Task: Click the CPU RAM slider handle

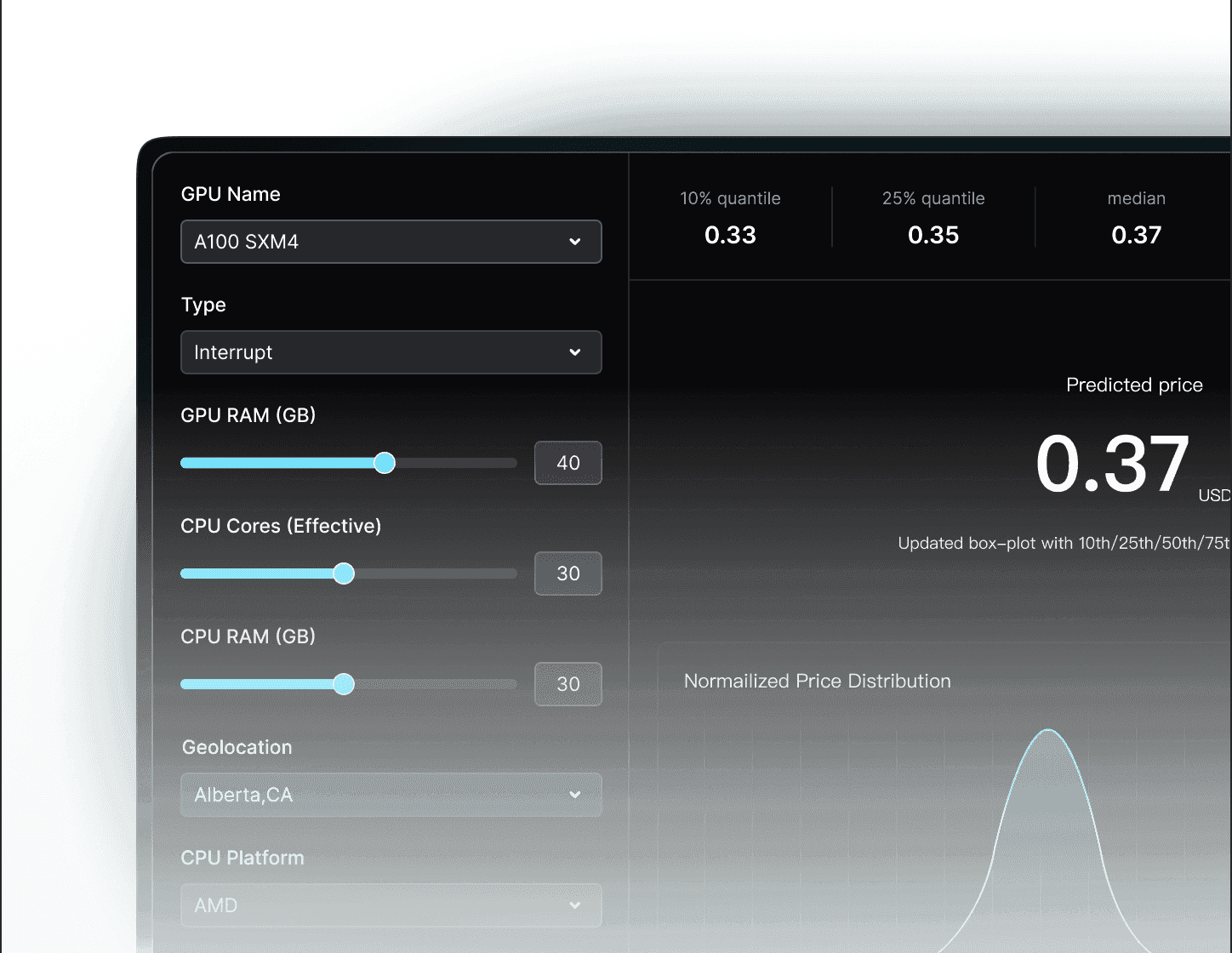Action: 344,684
